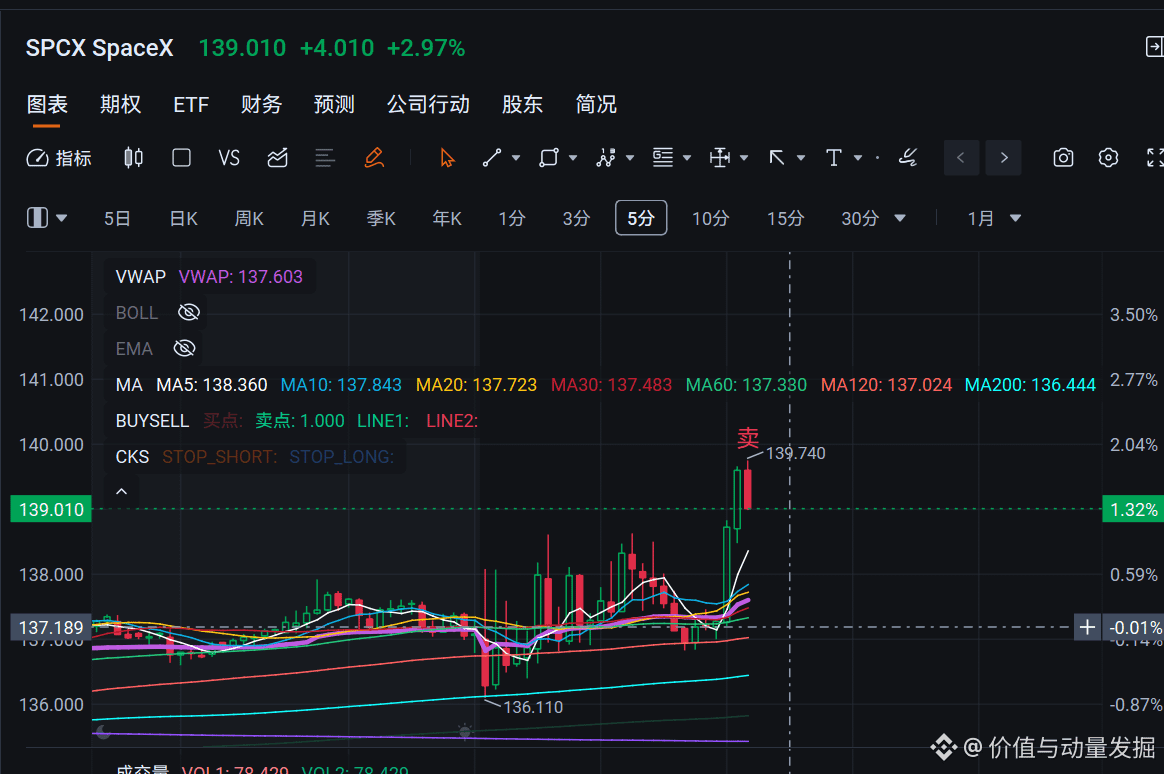This screenshot has height=774, width=1164.
Task: Click the MA200: 136.444 legend value
Action: (x=1030, y=385)
